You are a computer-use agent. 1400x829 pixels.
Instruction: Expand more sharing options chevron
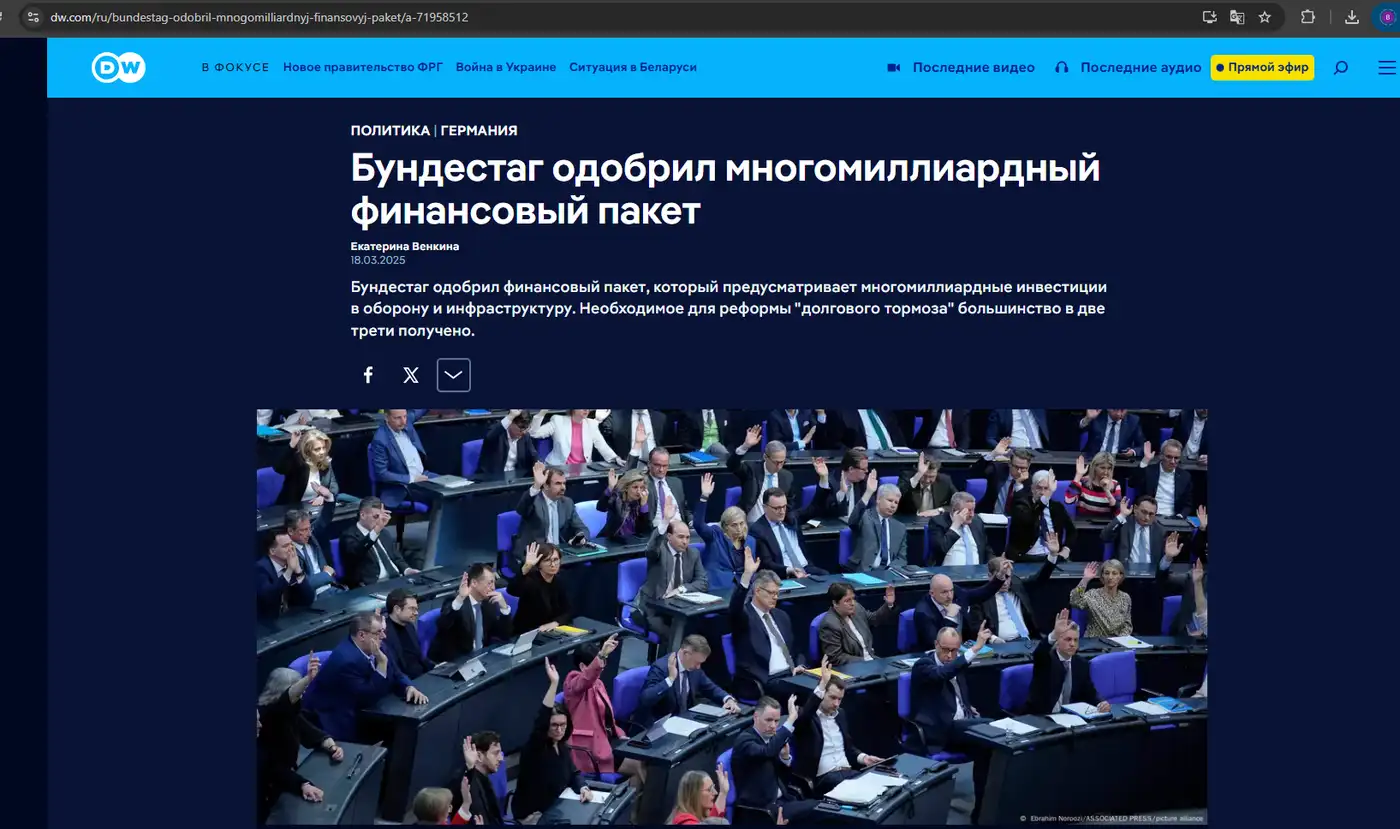coord(453,375)
